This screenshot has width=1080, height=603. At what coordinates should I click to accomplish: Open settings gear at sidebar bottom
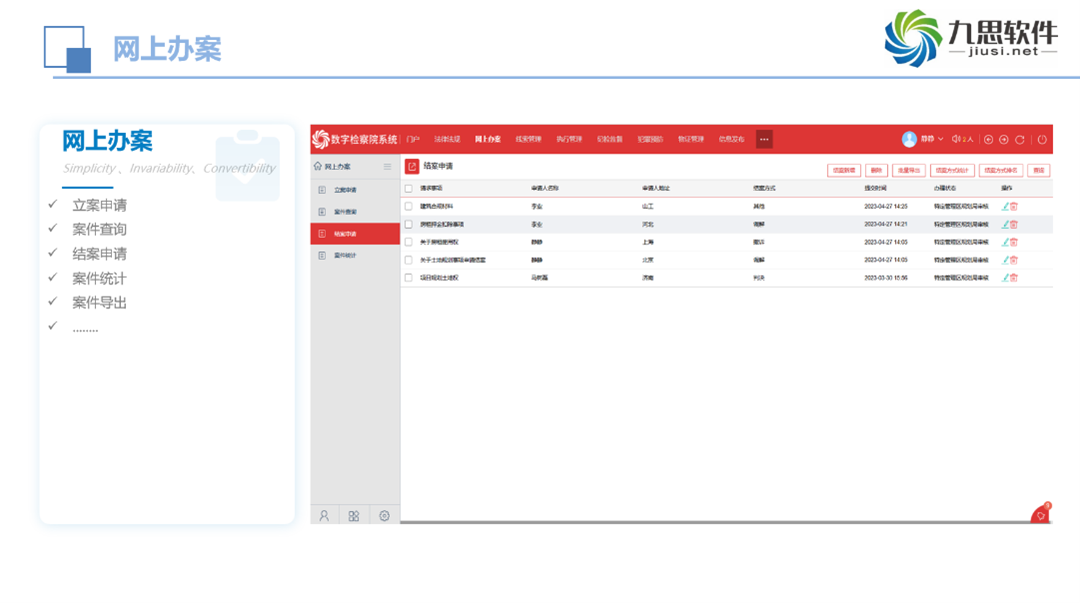coord(384,516)
